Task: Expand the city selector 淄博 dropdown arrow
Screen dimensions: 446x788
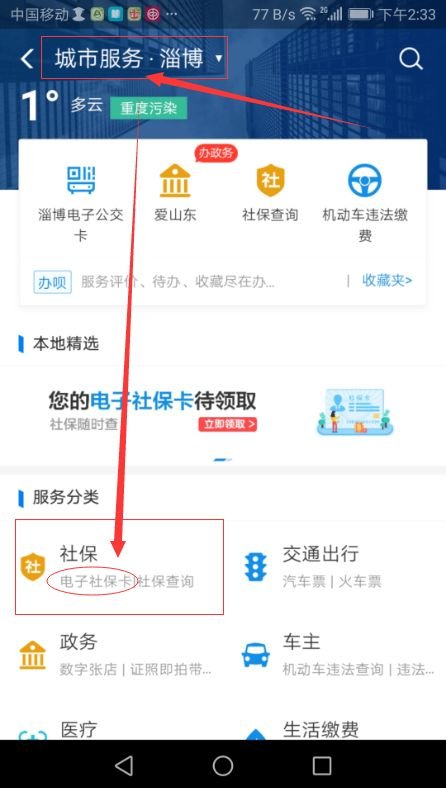Action: pos(219,58)
